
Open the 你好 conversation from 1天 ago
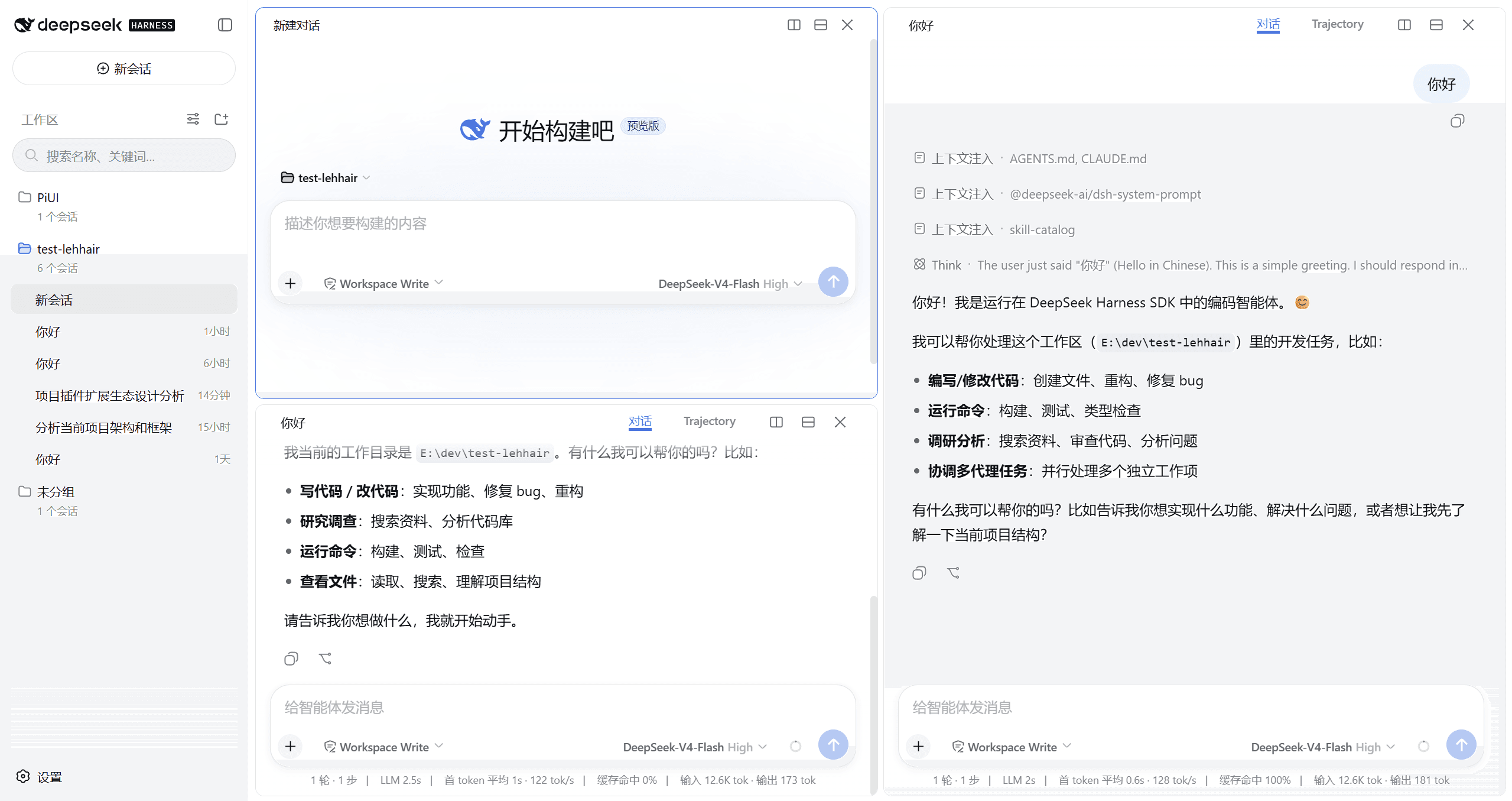[x=124, y=459]
